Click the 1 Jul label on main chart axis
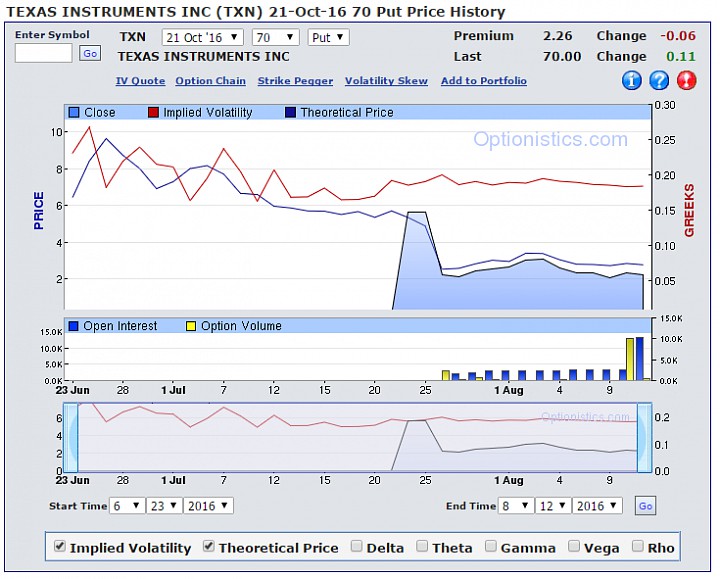Viewport: 720px width, 579px height. tap(173, 390)
